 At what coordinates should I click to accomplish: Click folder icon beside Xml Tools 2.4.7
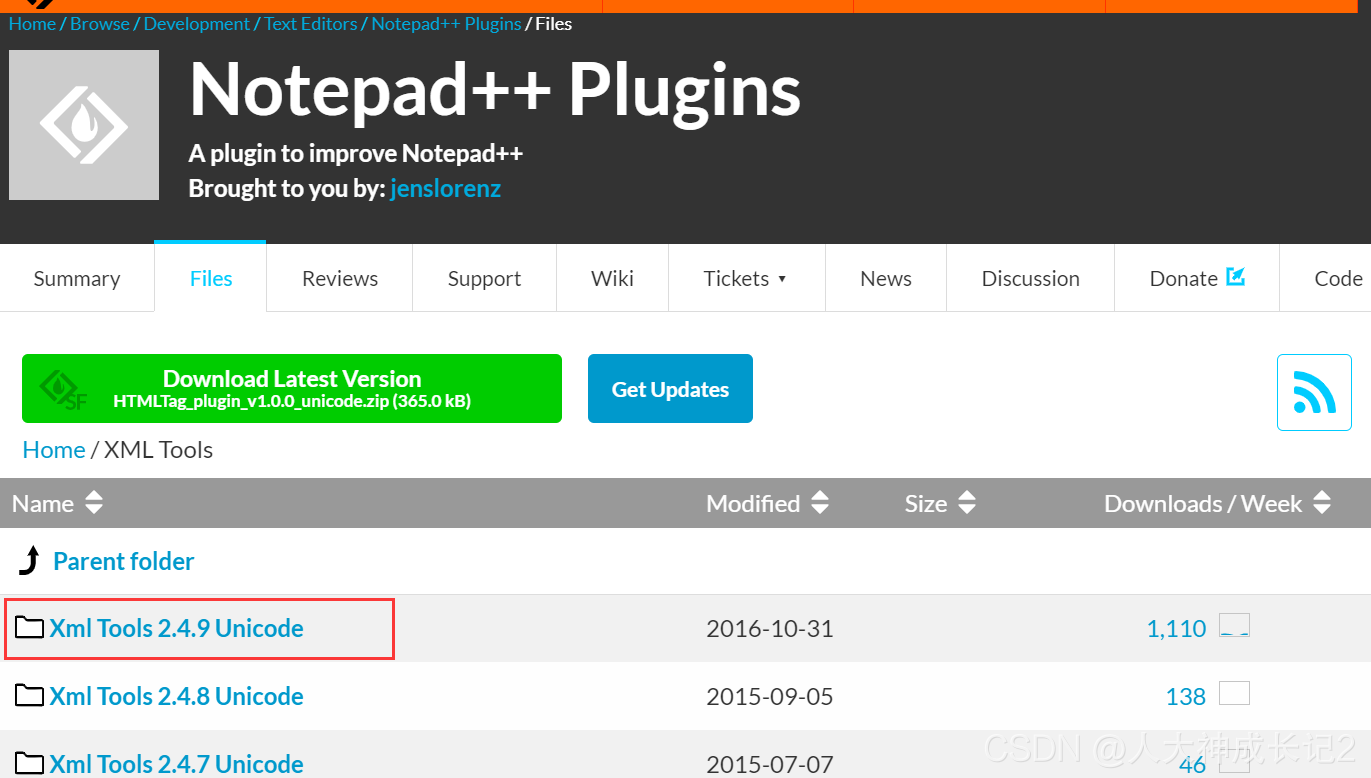30,764
